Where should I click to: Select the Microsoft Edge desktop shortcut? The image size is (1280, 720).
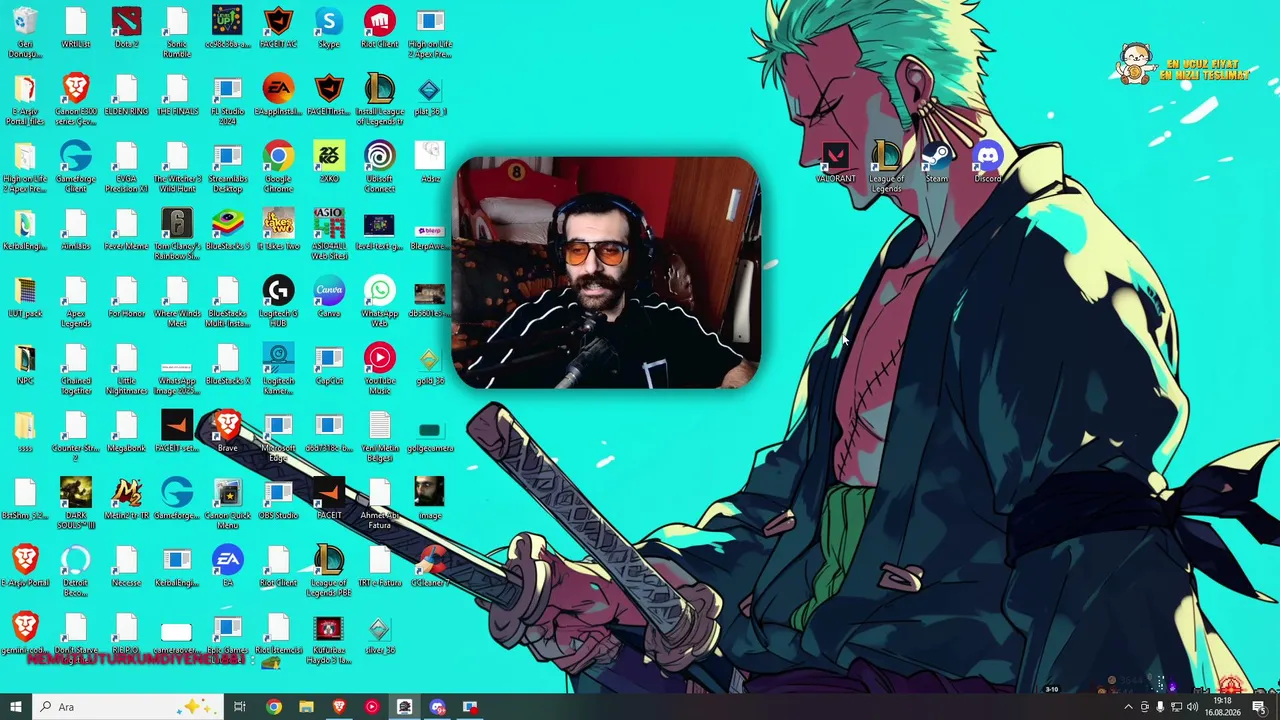point(278,436)
